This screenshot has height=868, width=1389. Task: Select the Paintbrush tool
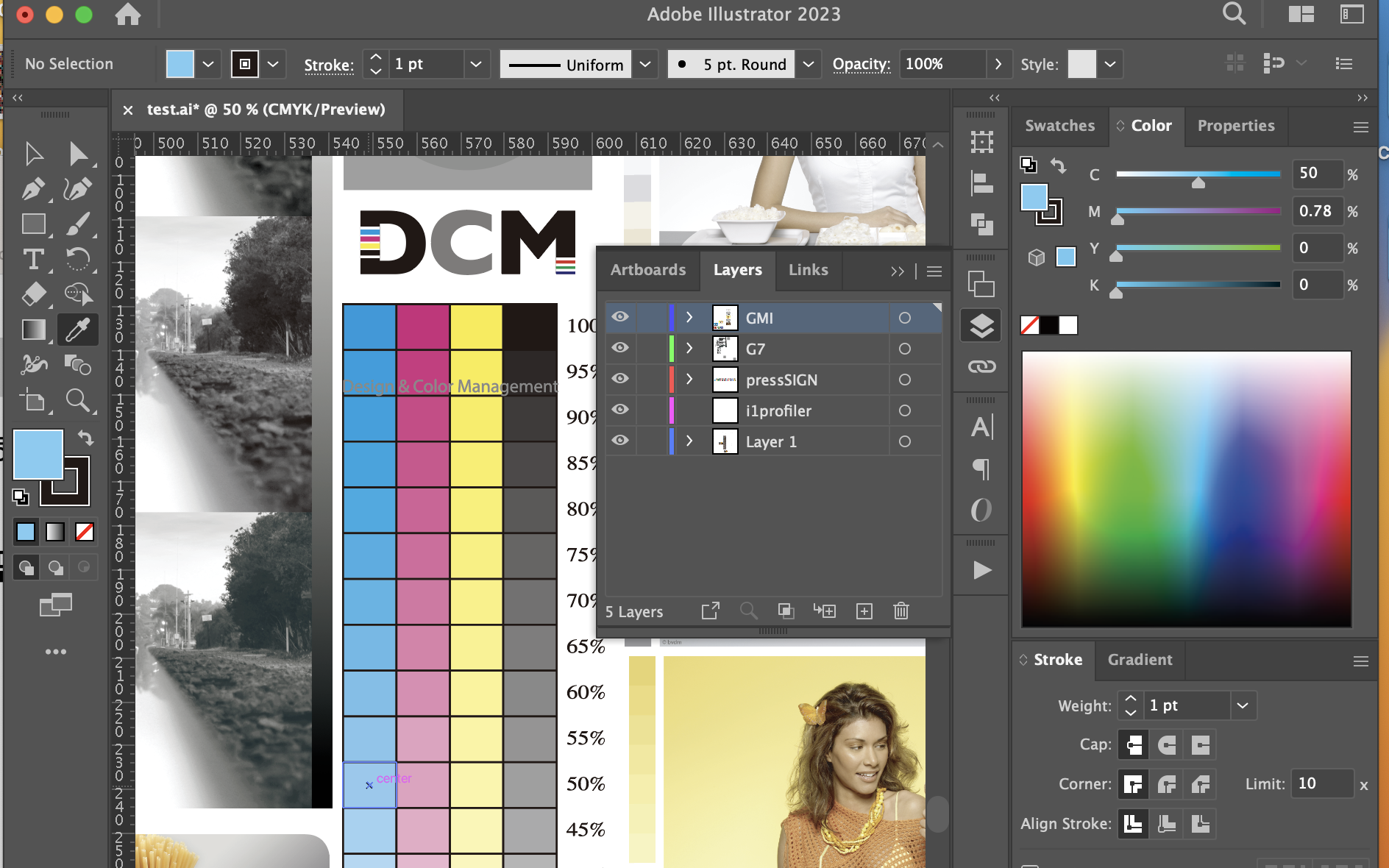pos(77,224)
